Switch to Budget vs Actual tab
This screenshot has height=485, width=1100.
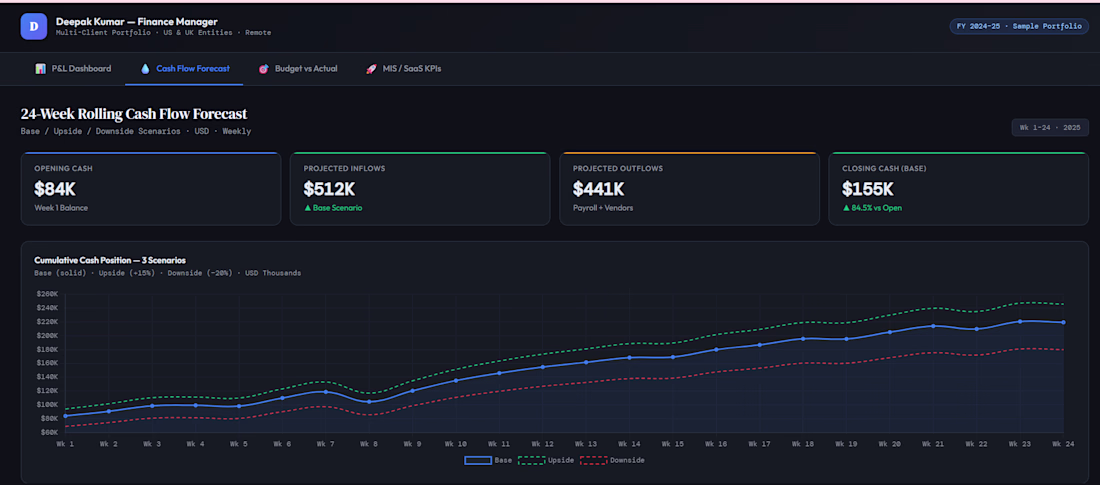[297, 69]
